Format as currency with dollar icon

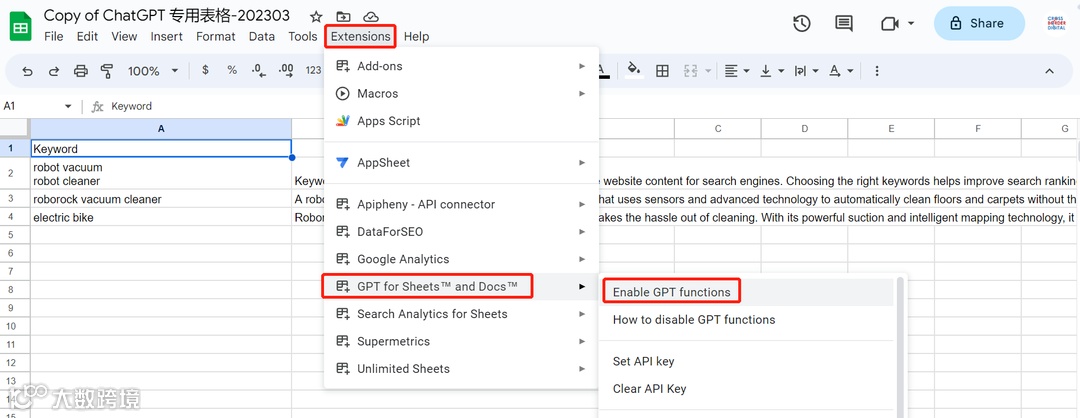pos(205,70)
